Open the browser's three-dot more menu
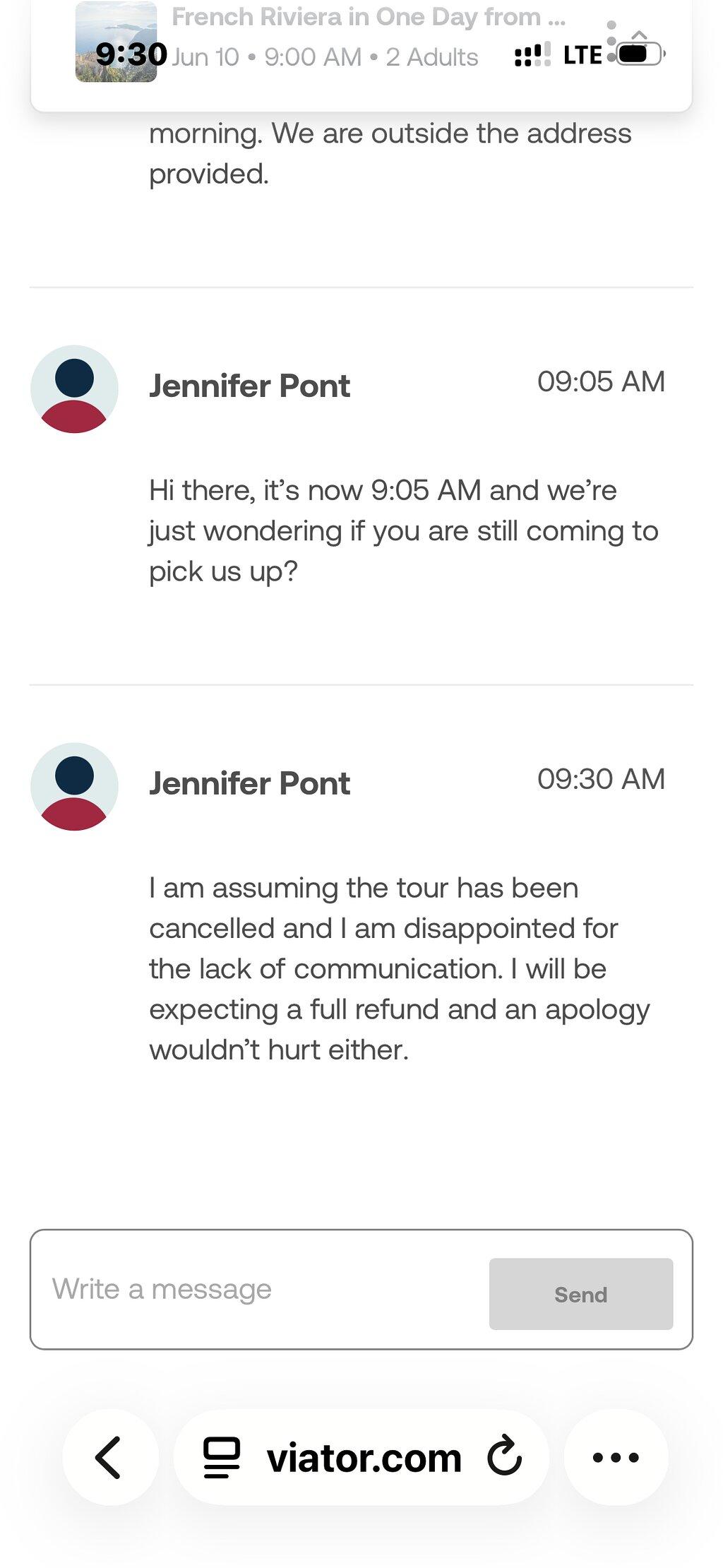The height and width of the screenshot is (1568, 723). click(616, 1457)
